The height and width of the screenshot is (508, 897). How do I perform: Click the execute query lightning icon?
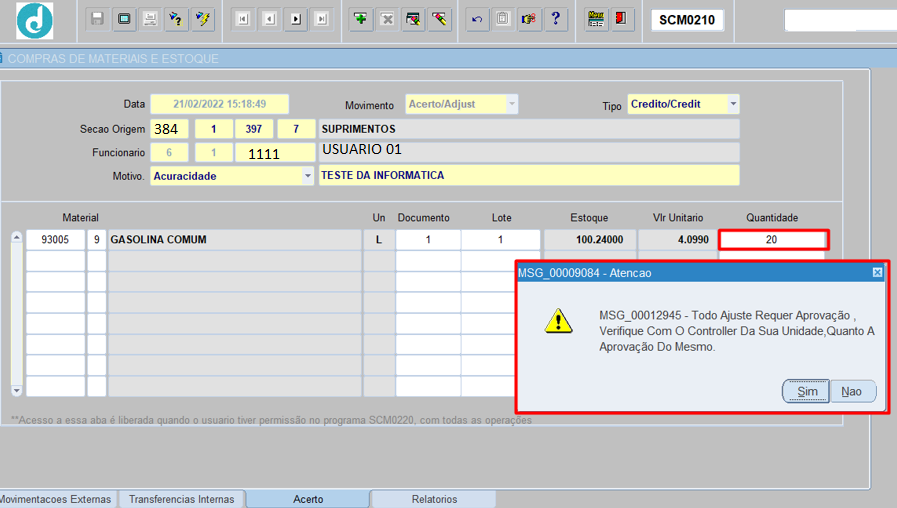203,19
